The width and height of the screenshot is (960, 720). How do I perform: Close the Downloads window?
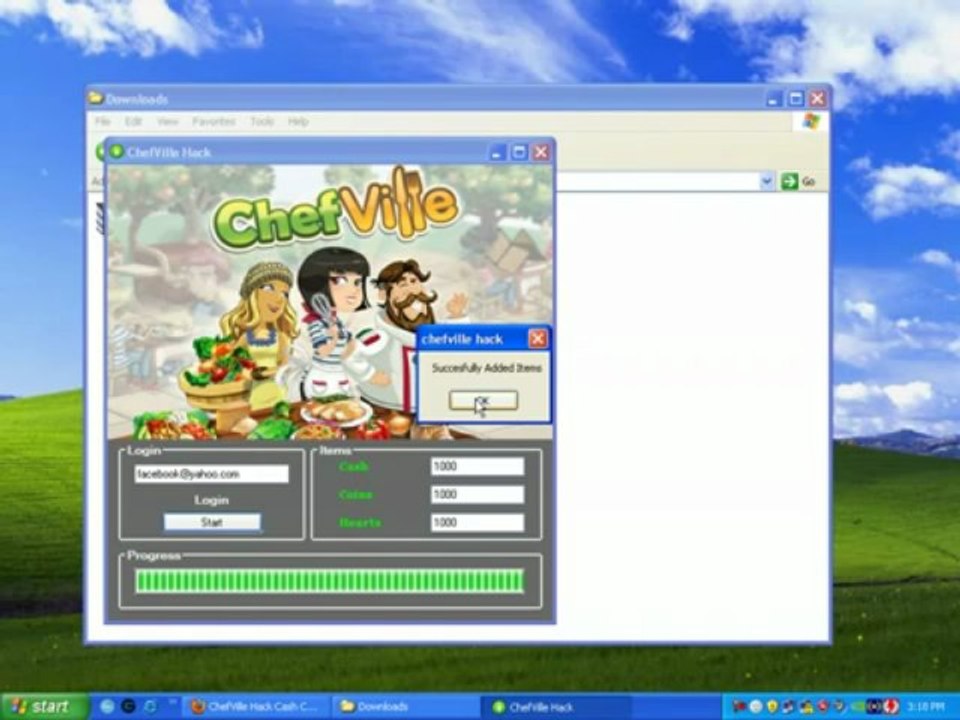(817, 99)
